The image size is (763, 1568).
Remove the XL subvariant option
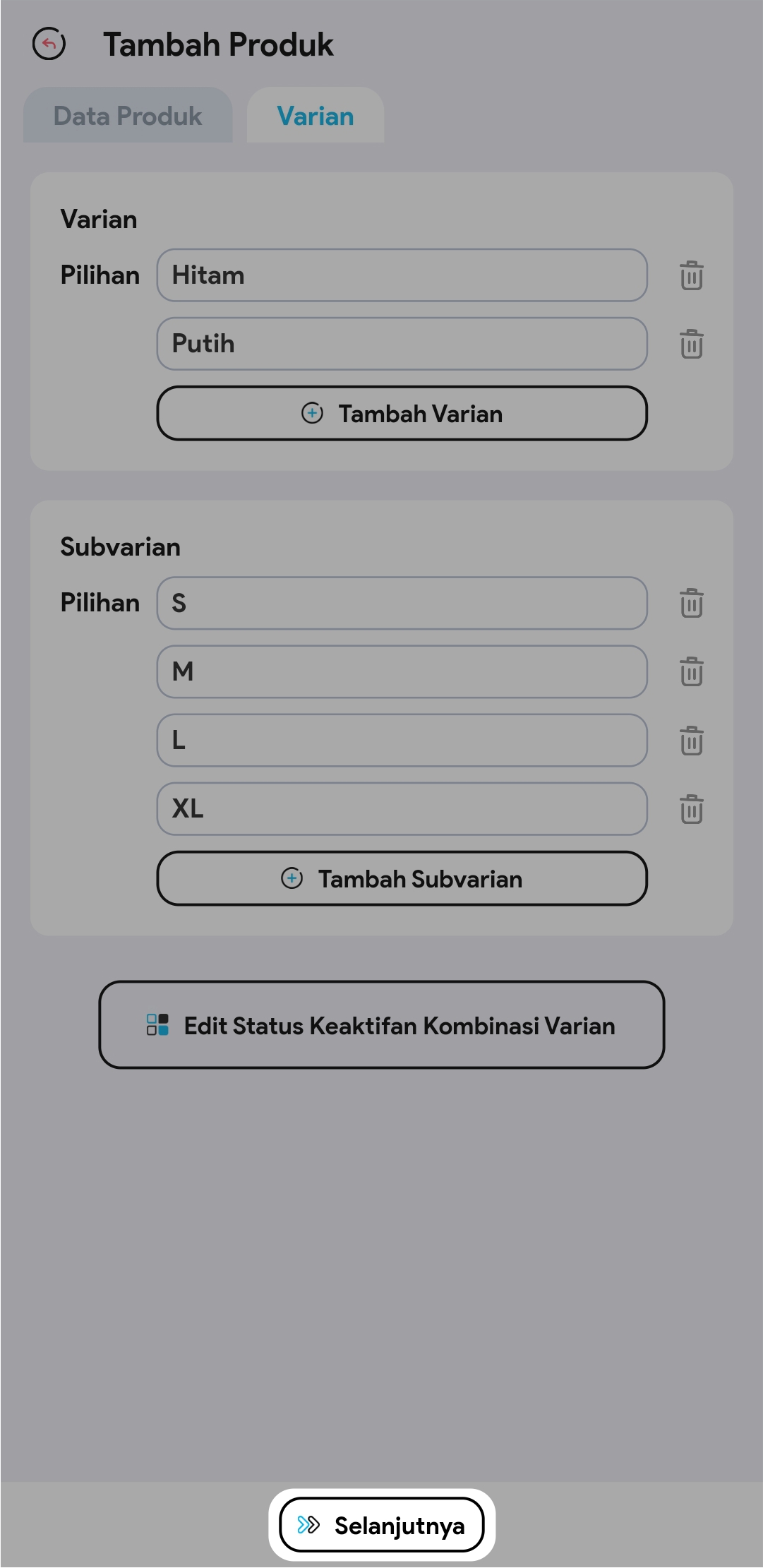click(691, 809)
